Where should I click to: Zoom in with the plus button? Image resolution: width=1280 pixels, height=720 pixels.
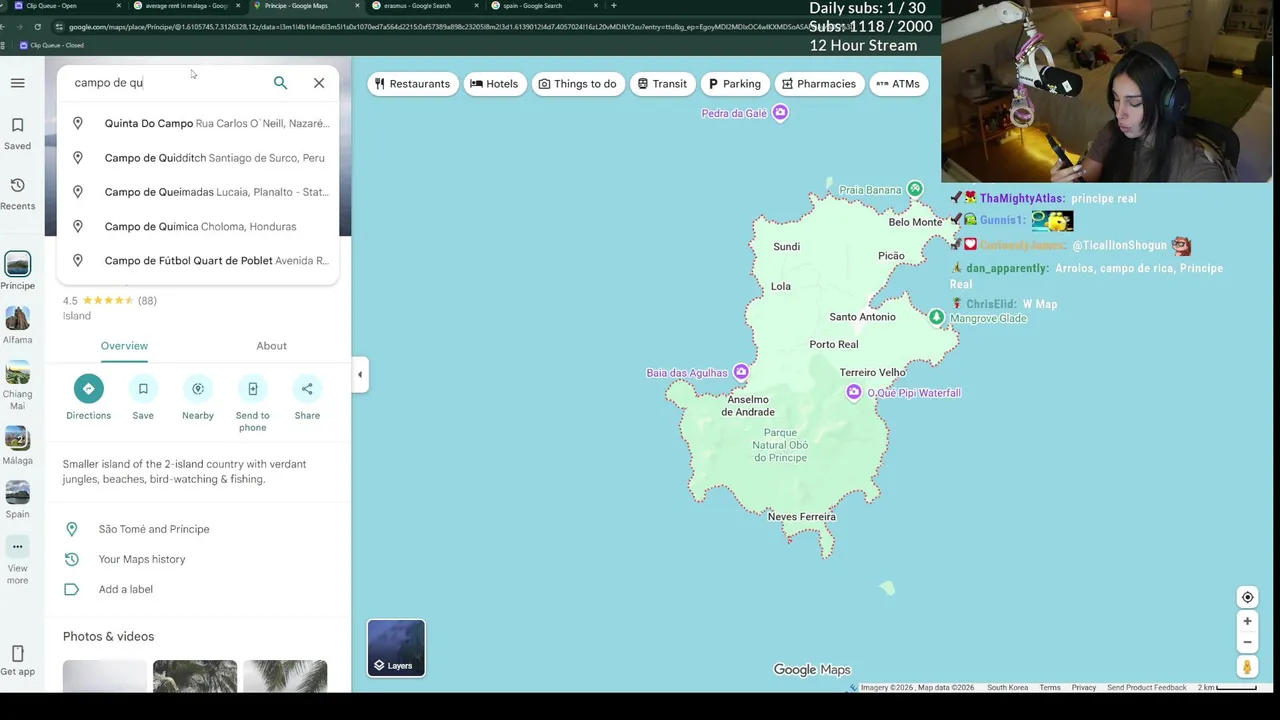[1247, 621]
